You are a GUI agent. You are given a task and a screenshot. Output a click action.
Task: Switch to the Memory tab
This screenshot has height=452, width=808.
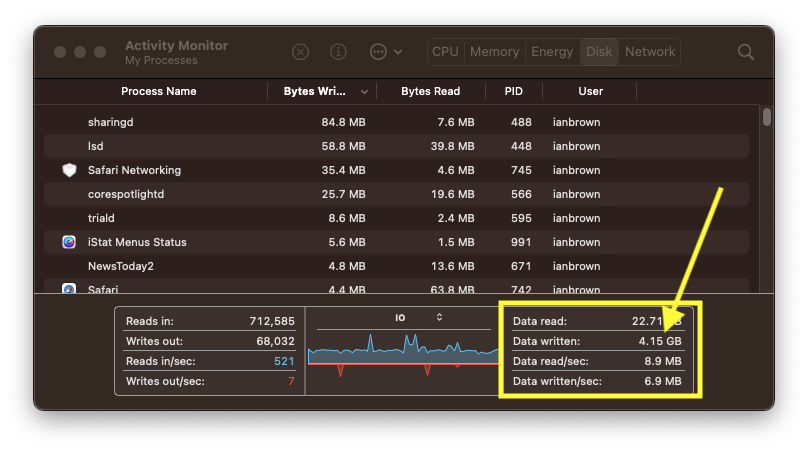pyautogui.click(x=494, y=52)
